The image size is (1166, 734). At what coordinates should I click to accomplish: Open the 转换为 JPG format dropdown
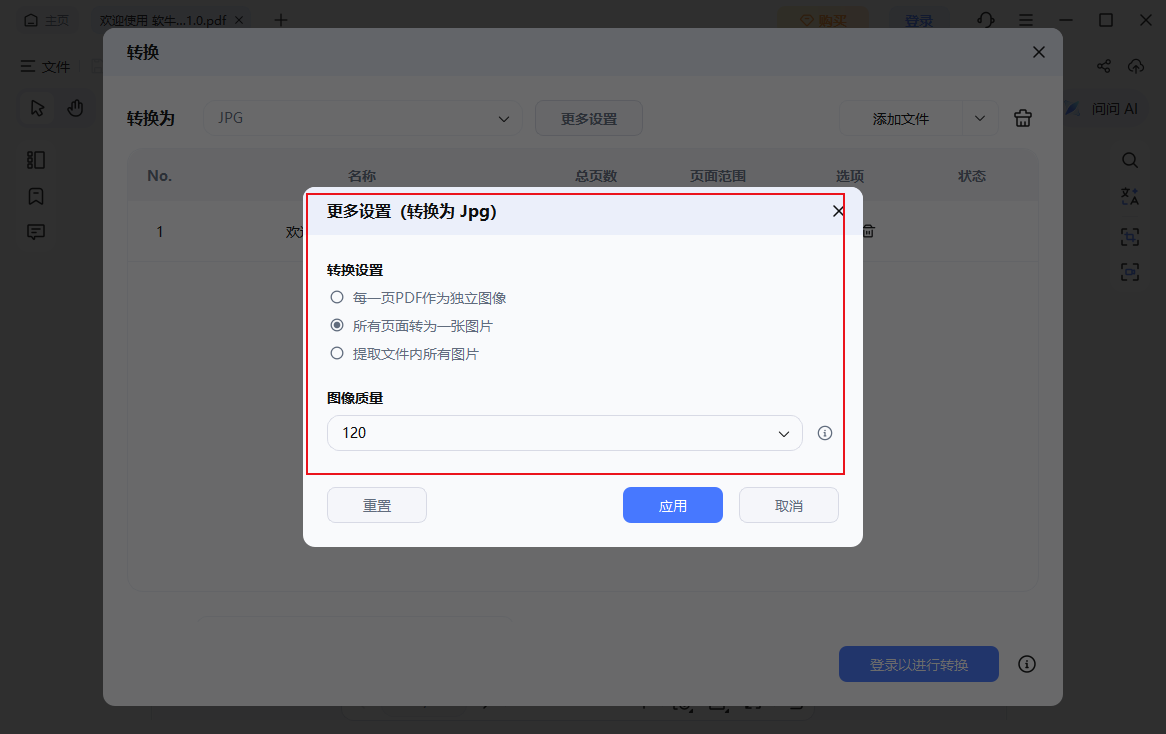click(x=363, y=118)
